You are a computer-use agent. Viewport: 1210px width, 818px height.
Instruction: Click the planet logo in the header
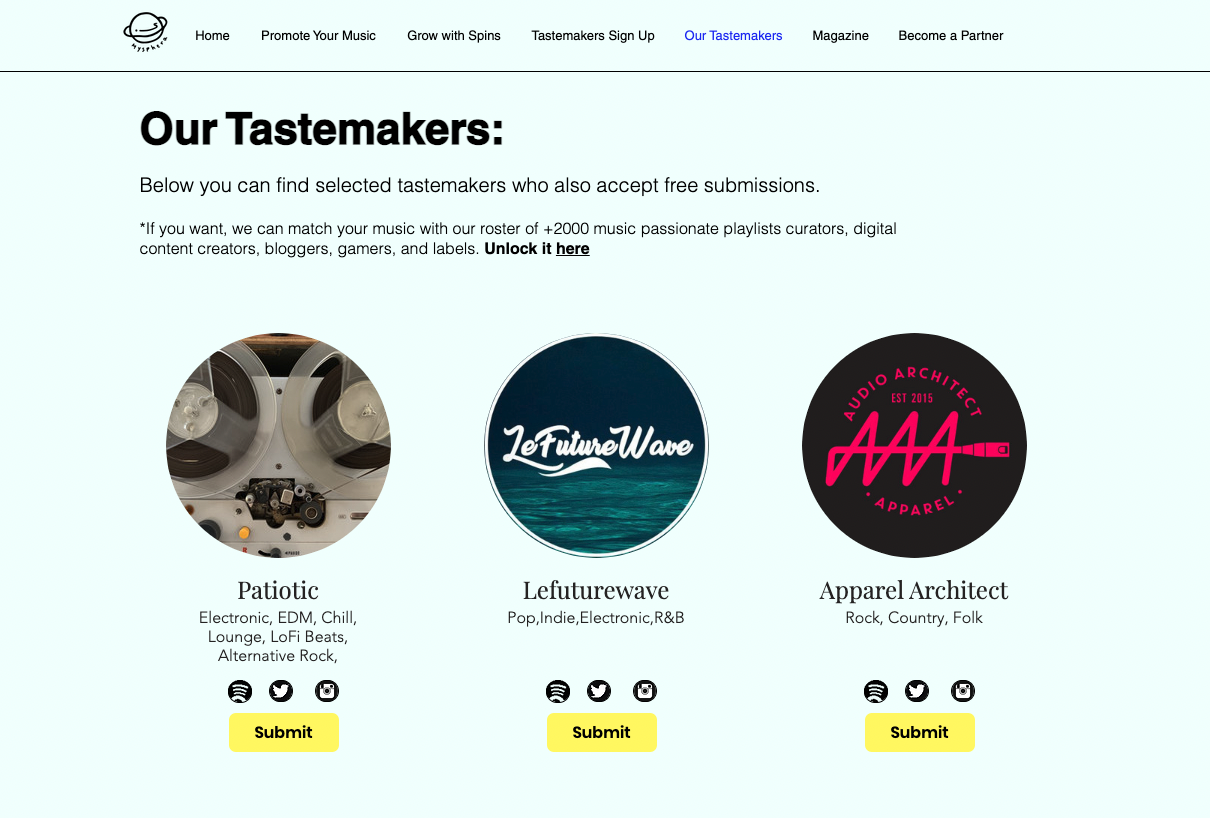point(146,32)
